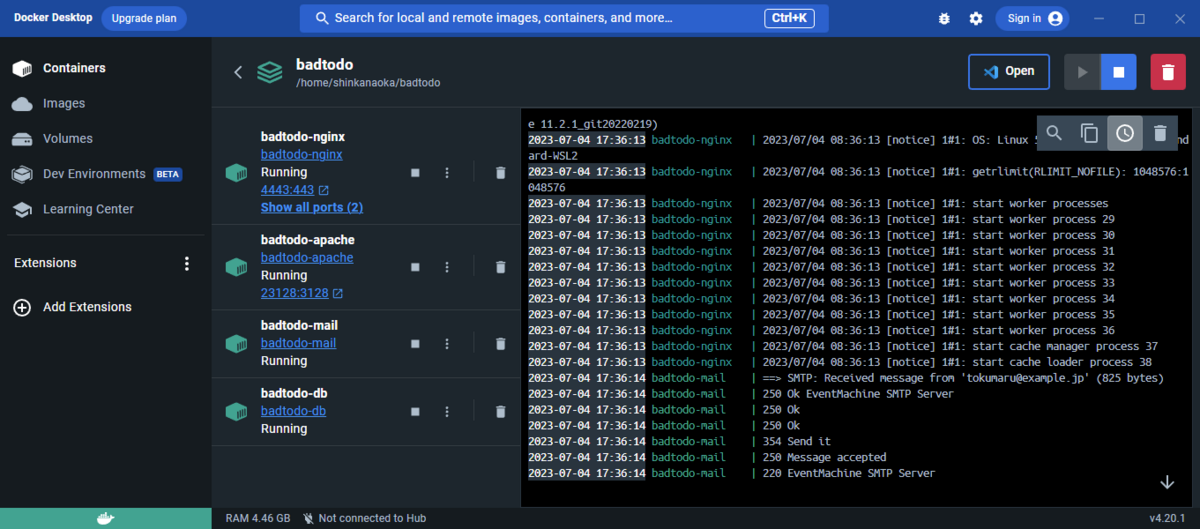Delete the badtodo-db container
The width and height of the screenshot is (1200, 529).
click(500, 411)
